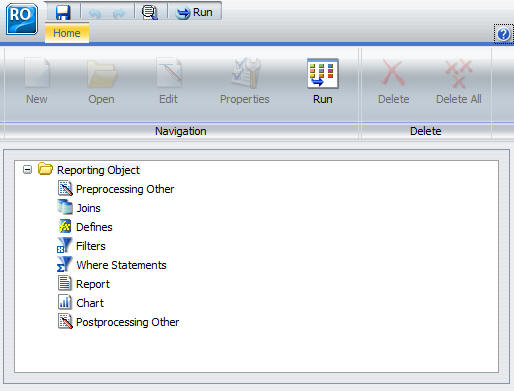Select the Home ribbon tab
The height and width of the screenshot is (391, 514).
(x=67, y=33)
